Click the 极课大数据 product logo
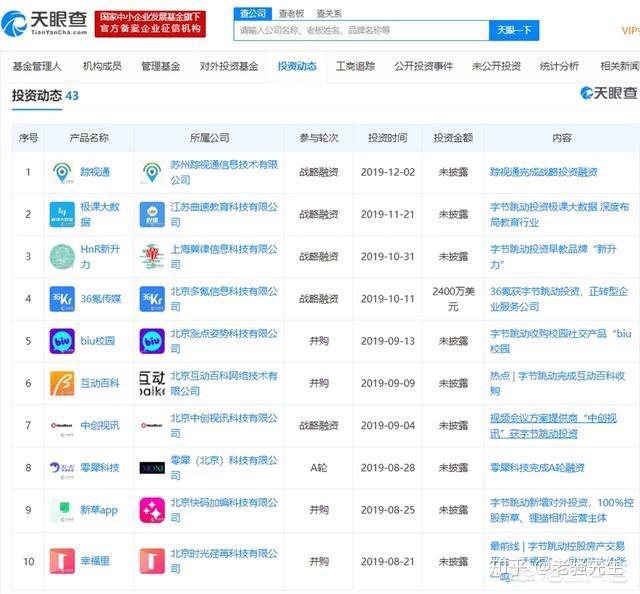Screen dimensions: 640x594 coord(62,214)
